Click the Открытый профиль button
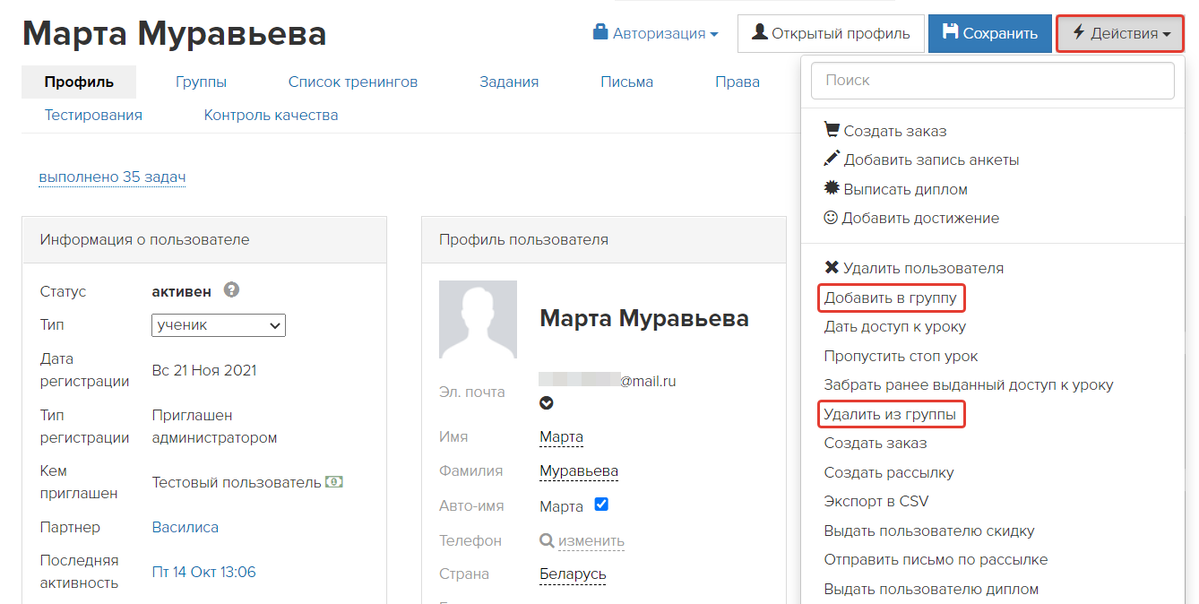 point(831,34)
